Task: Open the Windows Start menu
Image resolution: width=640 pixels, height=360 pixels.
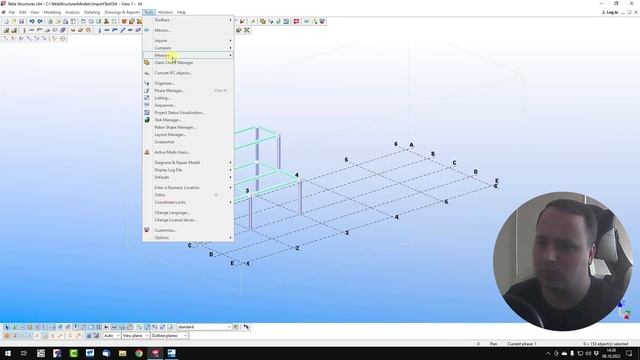Action: (8, 353)
